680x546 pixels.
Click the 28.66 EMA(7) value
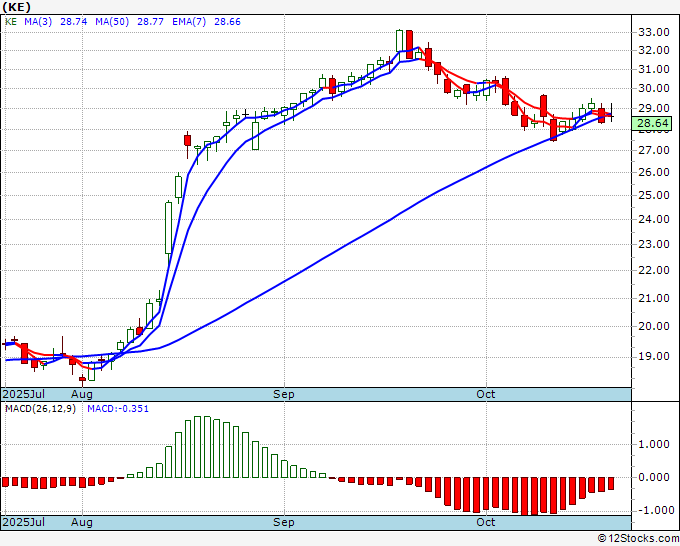click(227, 22)
